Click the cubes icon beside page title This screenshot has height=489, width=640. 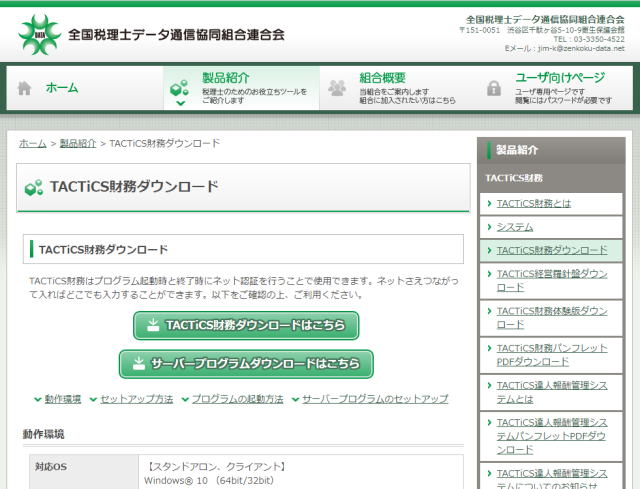[x=33, y=187]
